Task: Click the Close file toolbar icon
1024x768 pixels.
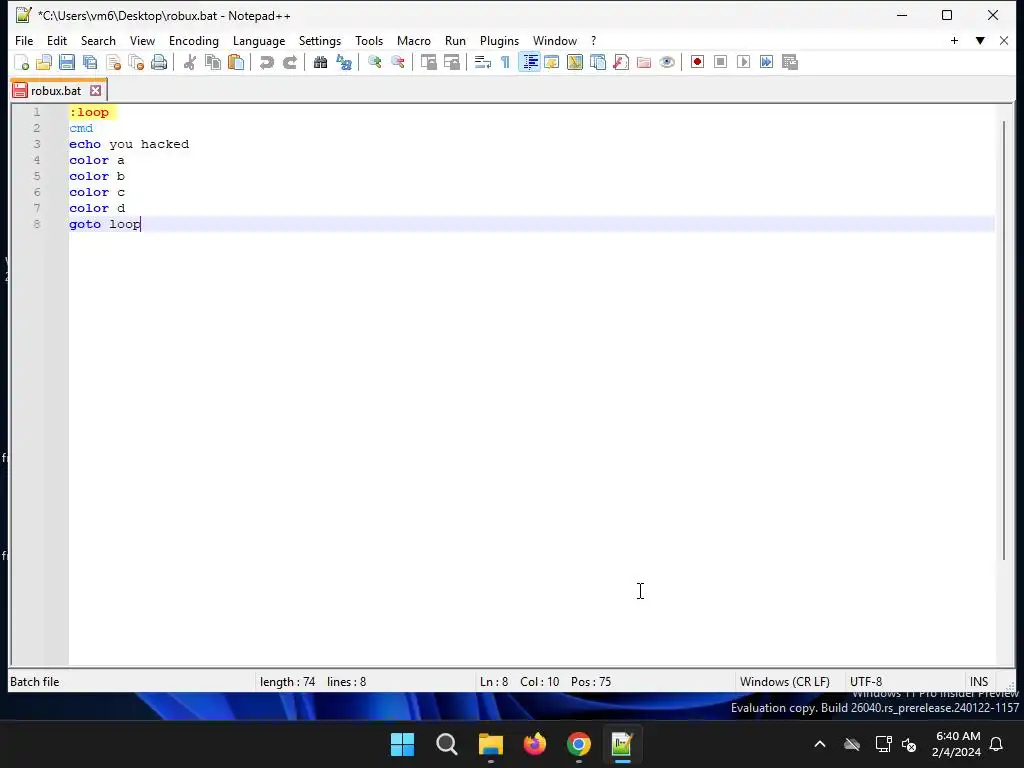Action: (113, 62)
